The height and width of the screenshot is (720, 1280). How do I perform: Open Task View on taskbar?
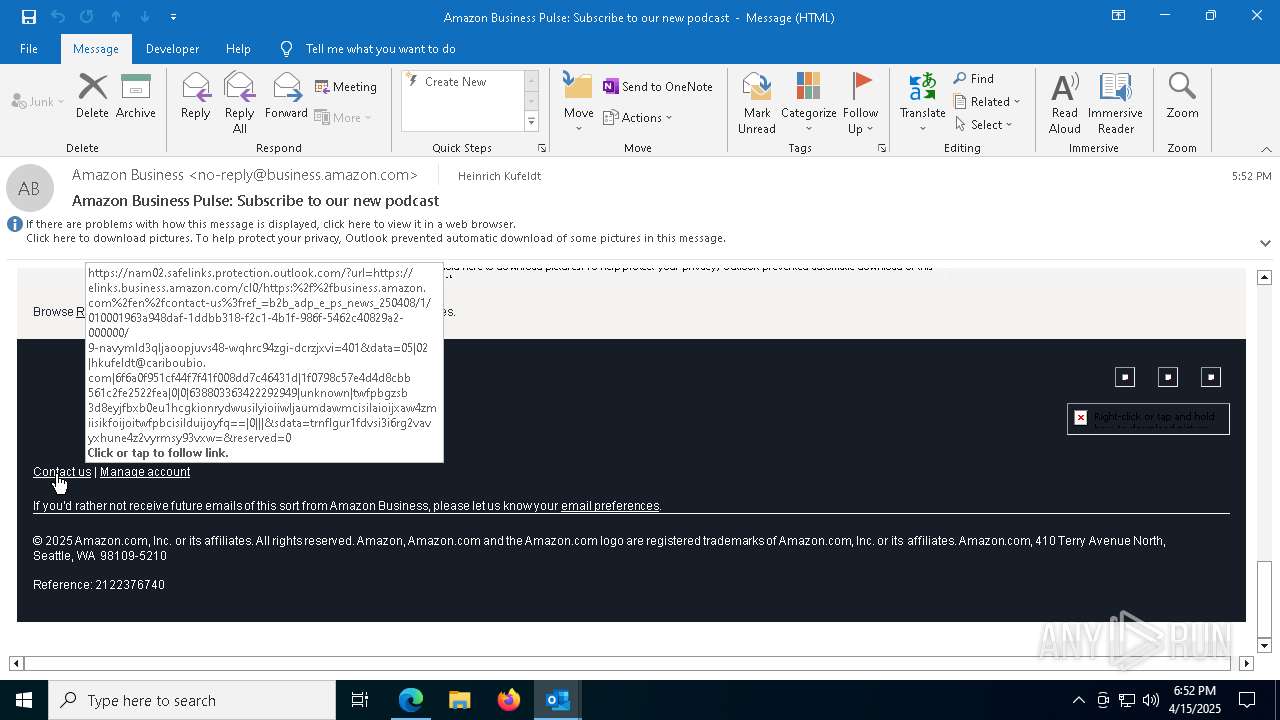tap(360, 700)
